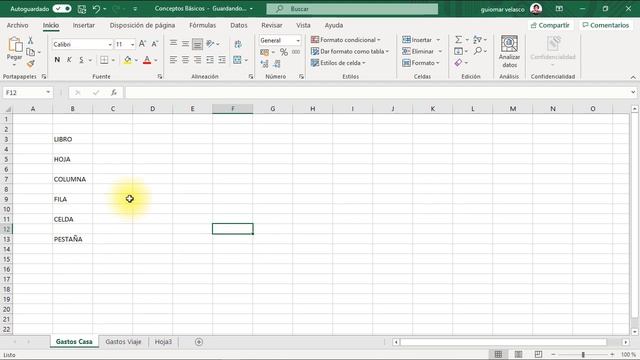Open Formato condicional menu
Image resolution: width=640 pixels, height=360 pixels.
click(x=346, y=40)
